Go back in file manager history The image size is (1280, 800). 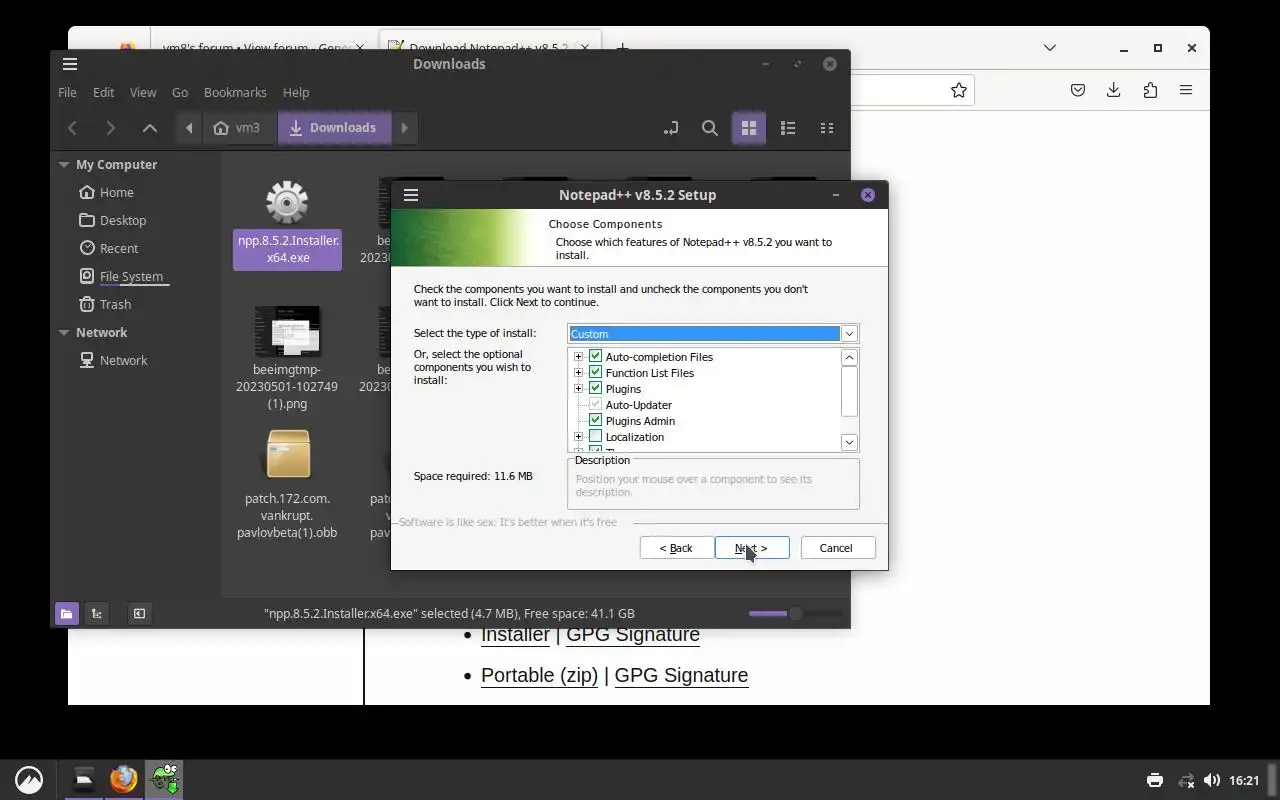pos(73,128)
